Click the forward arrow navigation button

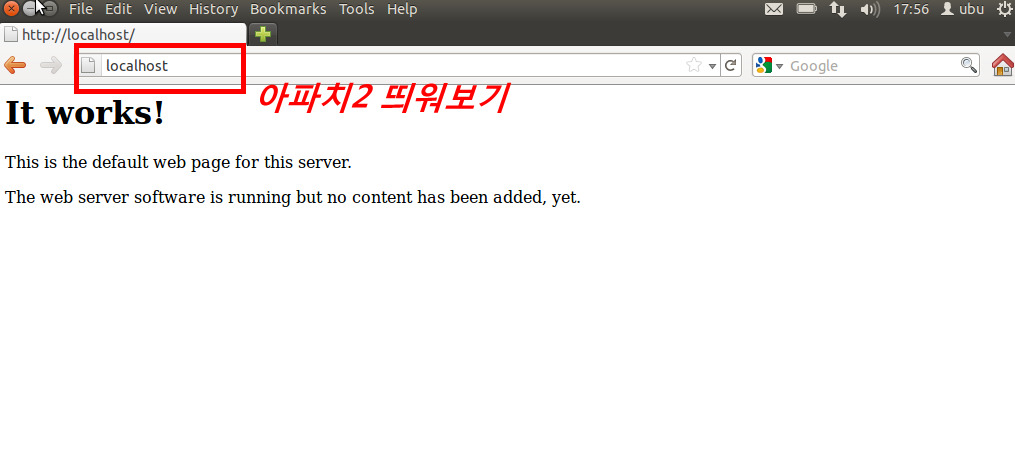point(50,66)
